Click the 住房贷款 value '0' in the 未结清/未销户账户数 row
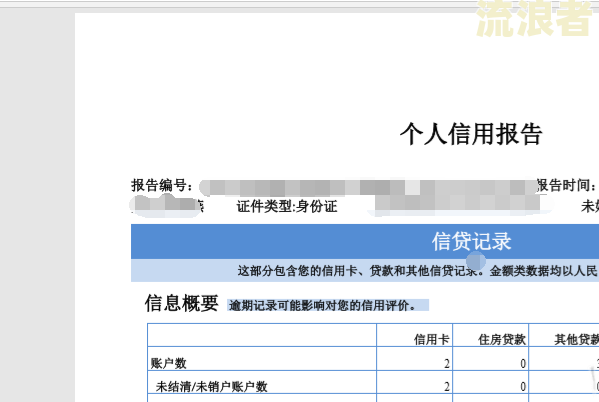Viewport: 599px width, 402px height. pos(523,387)
